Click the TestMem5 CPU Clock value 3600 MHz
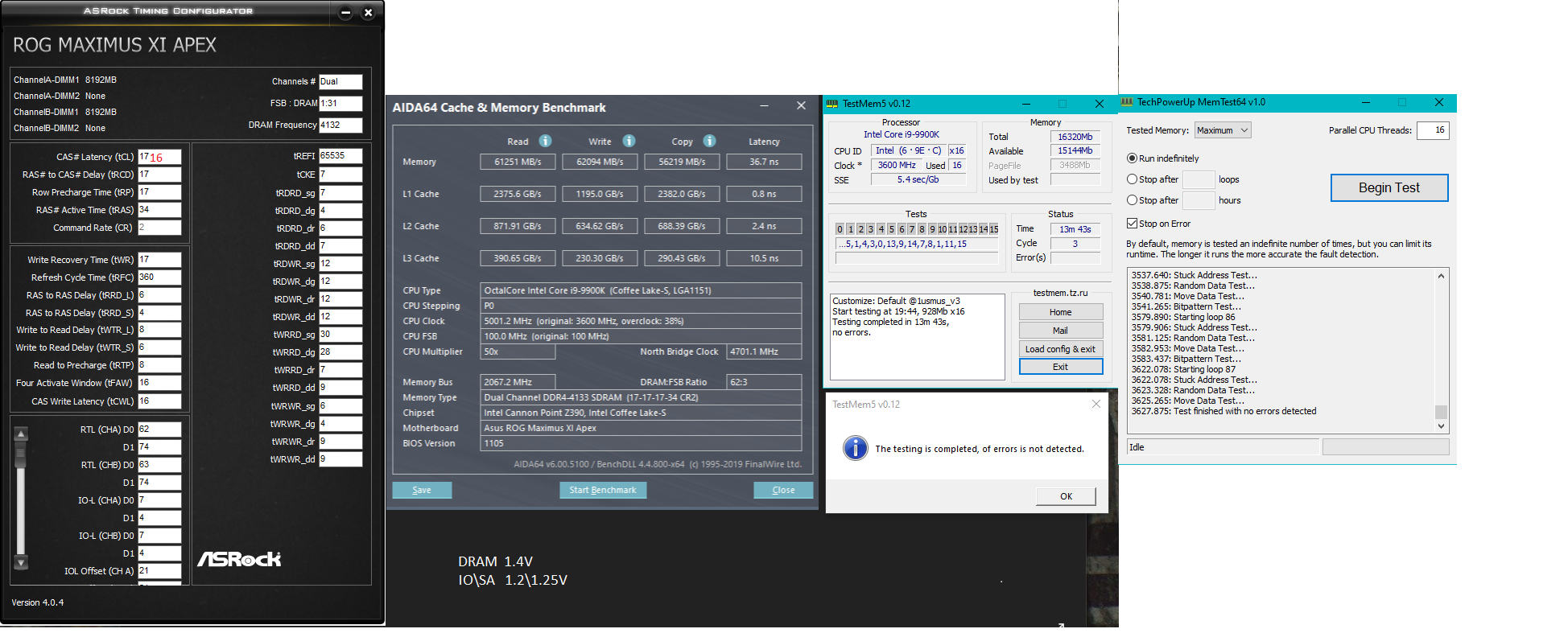The height and width of the screenshot is (633, 1568). click(896, 165)
